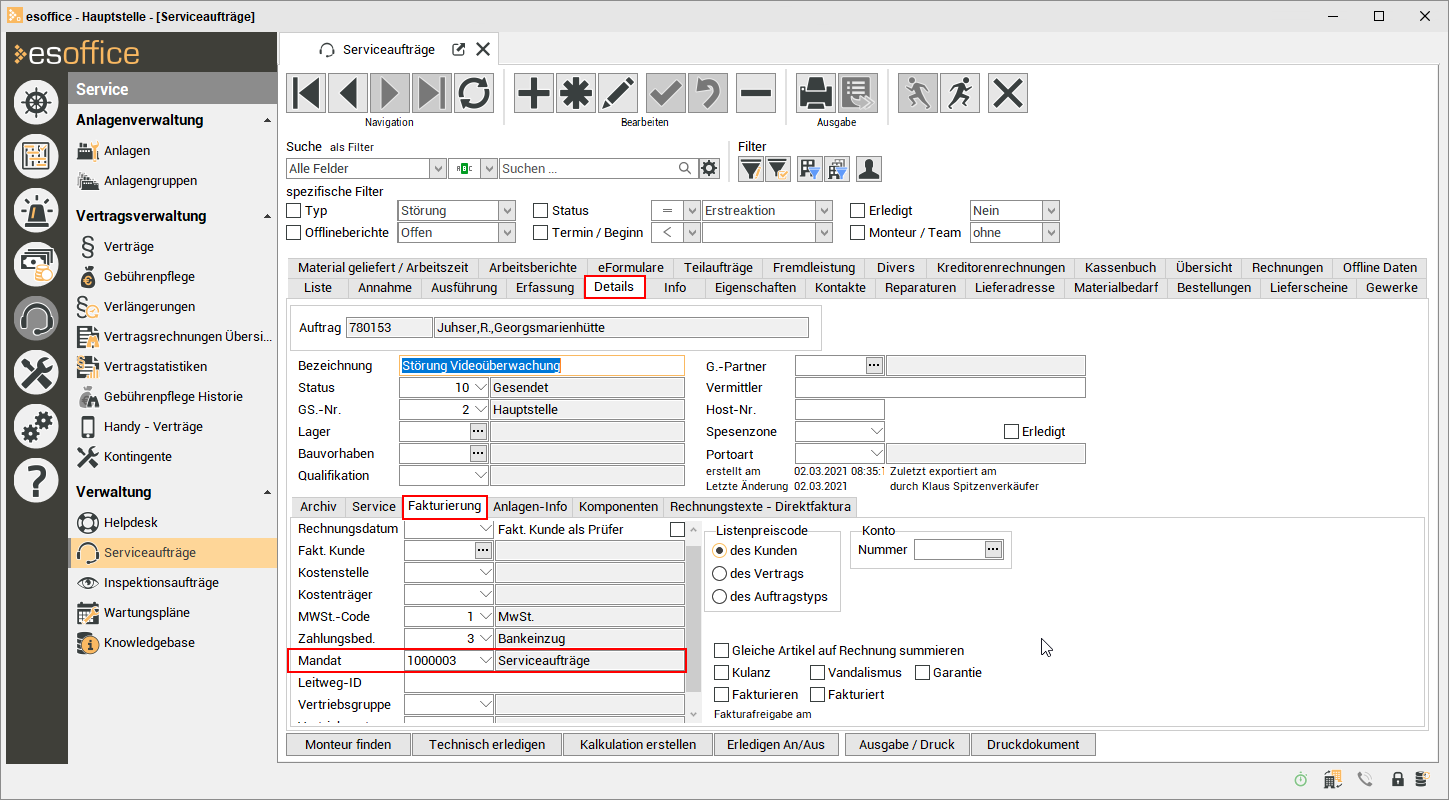Open the Ausführung tab
Image resolution: width=1449 pixels, height=800 pixels.
point(464,288)
